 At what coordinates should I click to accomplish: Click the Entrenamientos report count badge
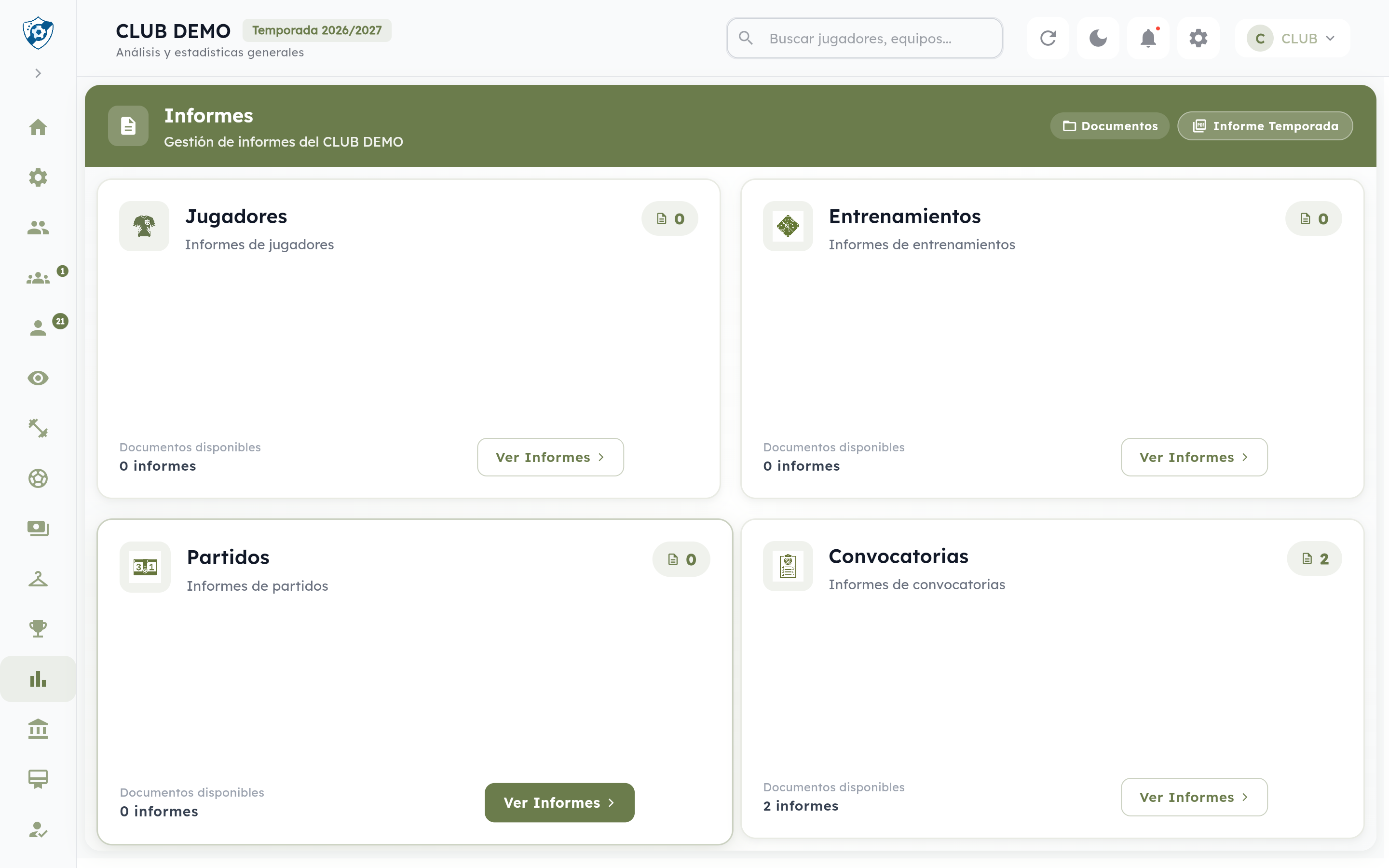point(1314,219)
